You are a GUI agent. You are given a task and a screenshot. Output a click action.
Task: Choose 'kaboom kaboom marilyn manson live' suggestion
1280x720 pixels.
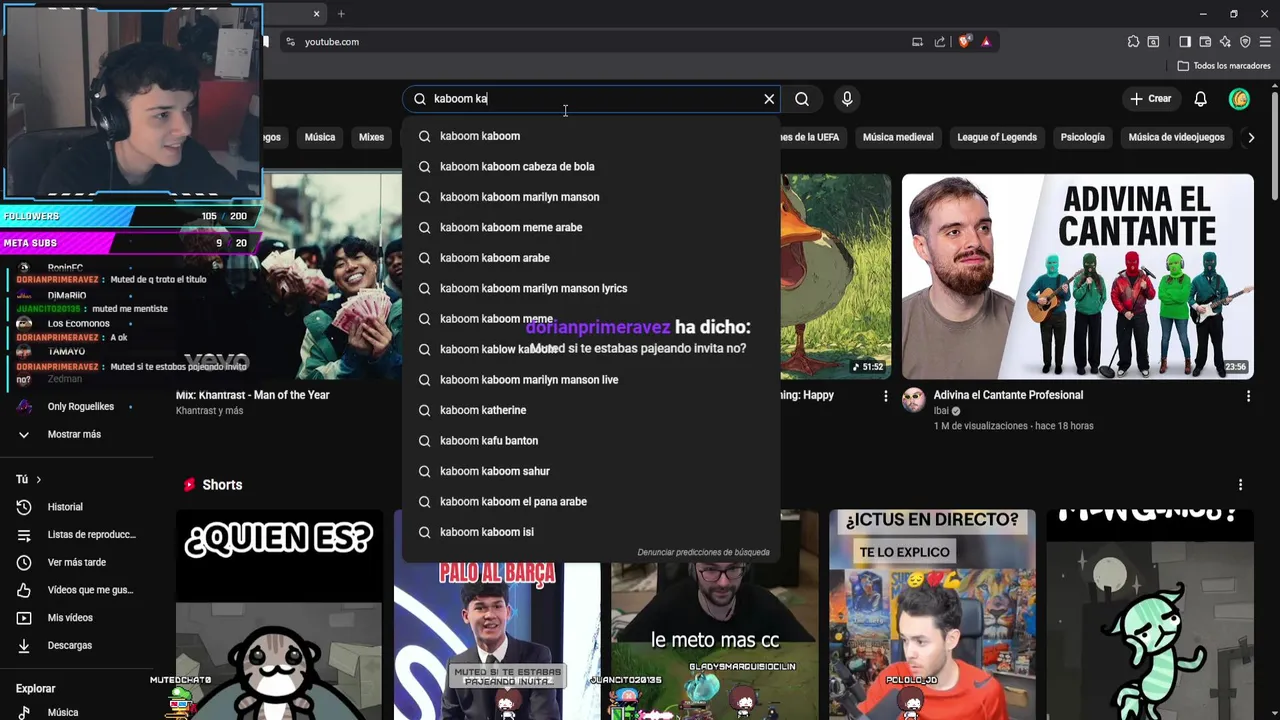pyautogui.click(x=591, y=380)
